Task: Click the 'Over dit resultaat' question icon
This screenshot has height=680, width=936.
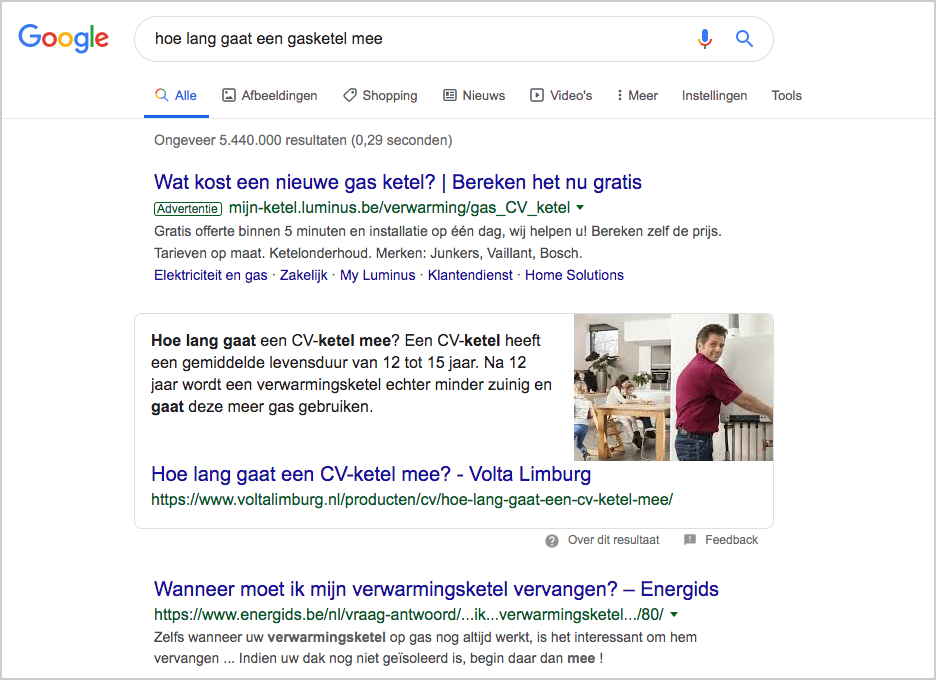Action: point(552,540)
